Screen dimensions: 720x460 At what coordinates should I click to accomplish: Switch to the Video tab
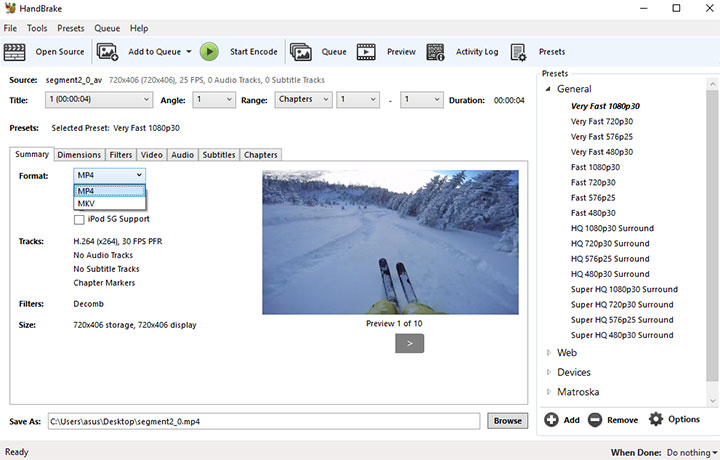(x=151, y=155)
